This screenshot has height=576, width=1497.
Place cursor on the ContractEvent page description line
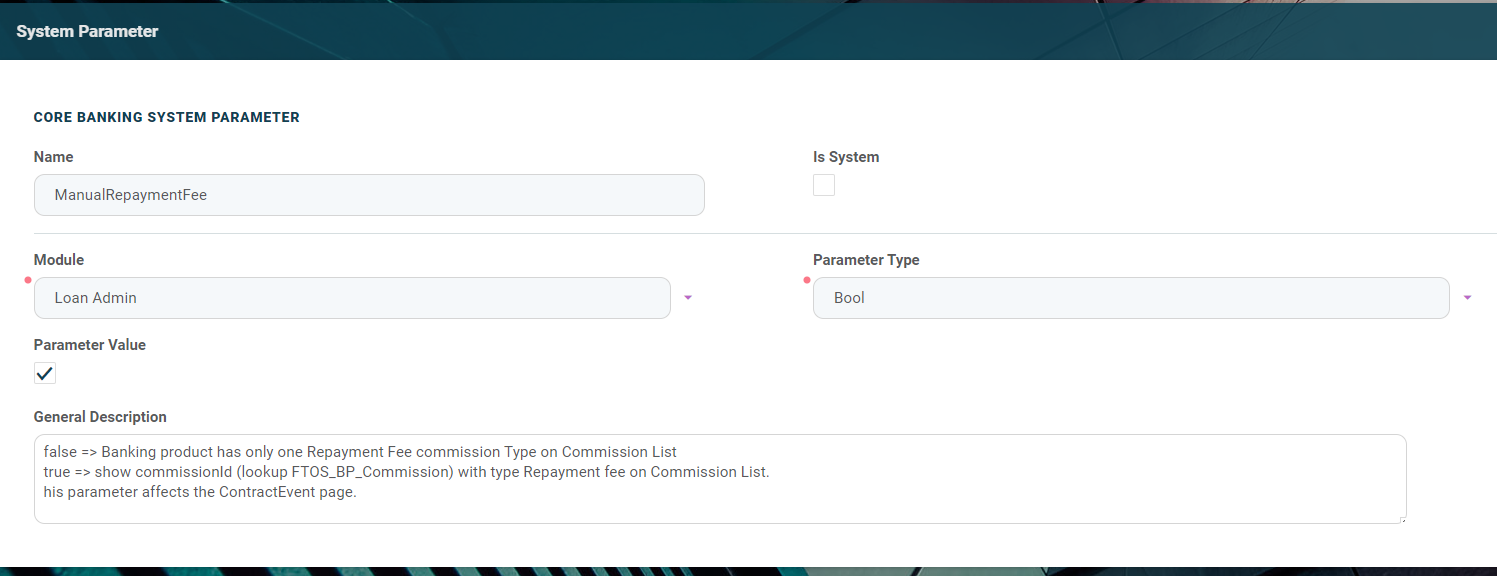click(x=200, y=491)
